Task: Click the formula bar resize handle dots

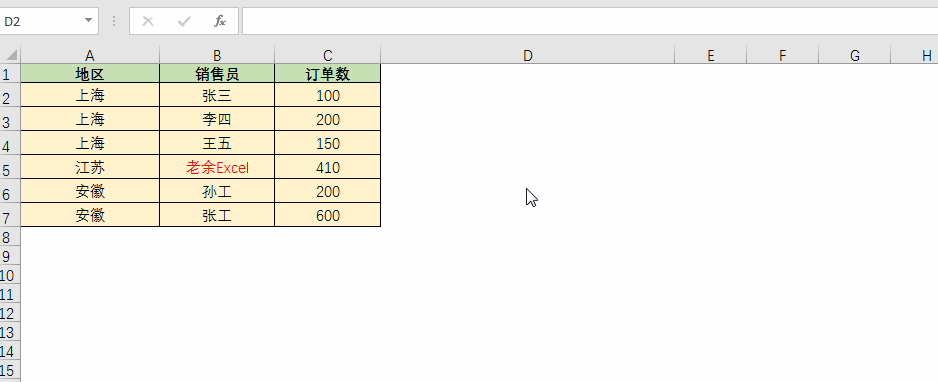Action: pos(114,22)
